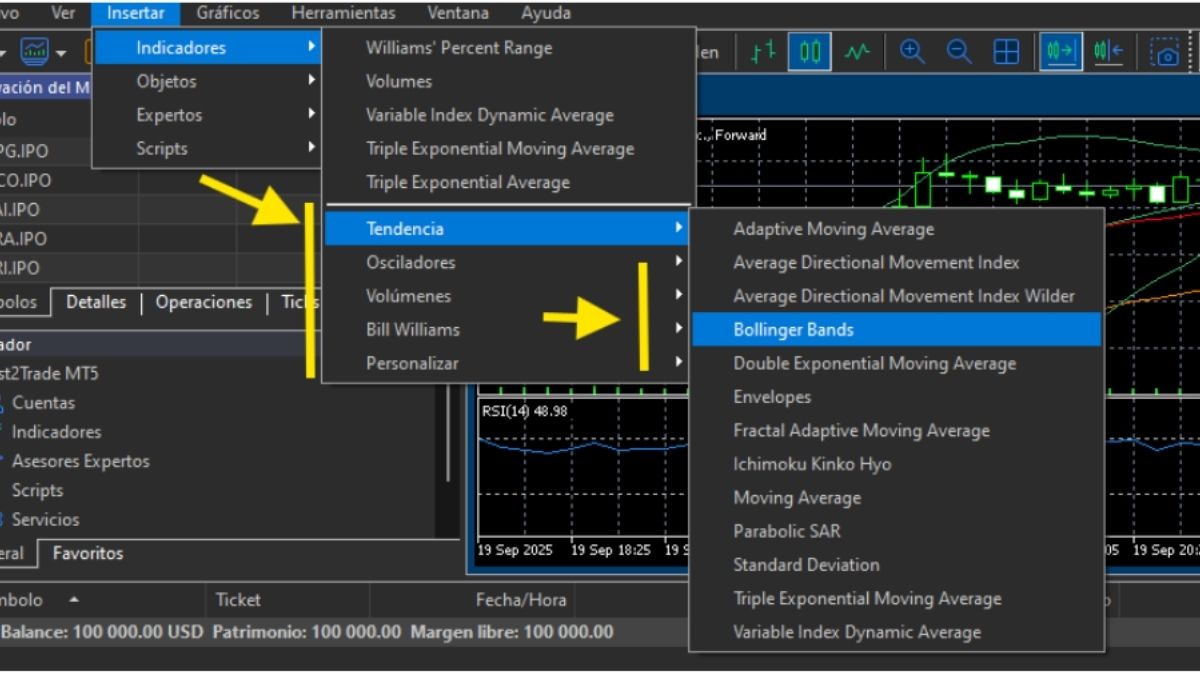Switch chart to bar chart view
The height and width of the screenshot is (675, 1200).
pos(764,52)
